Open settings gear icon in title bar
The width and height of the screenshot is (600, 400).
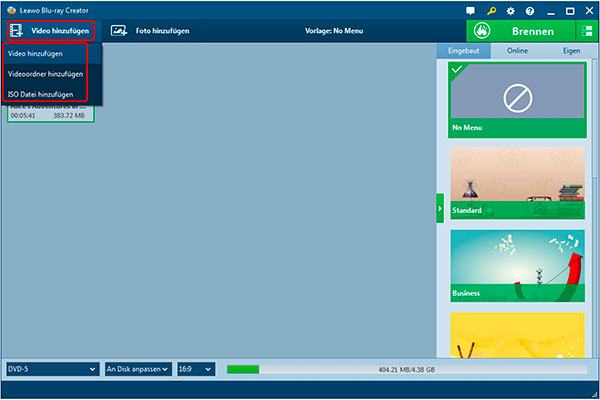[510, 11]
